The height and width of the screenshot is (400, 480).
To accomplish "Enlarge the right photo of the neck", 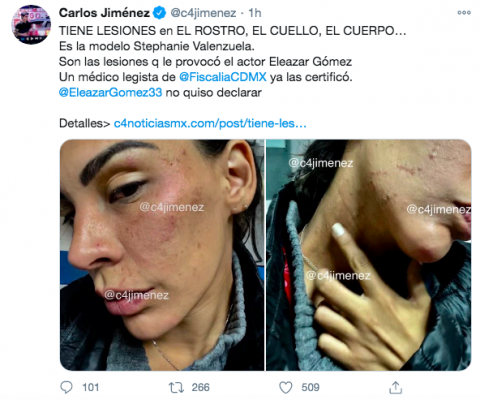I will [x=368, y=255].
